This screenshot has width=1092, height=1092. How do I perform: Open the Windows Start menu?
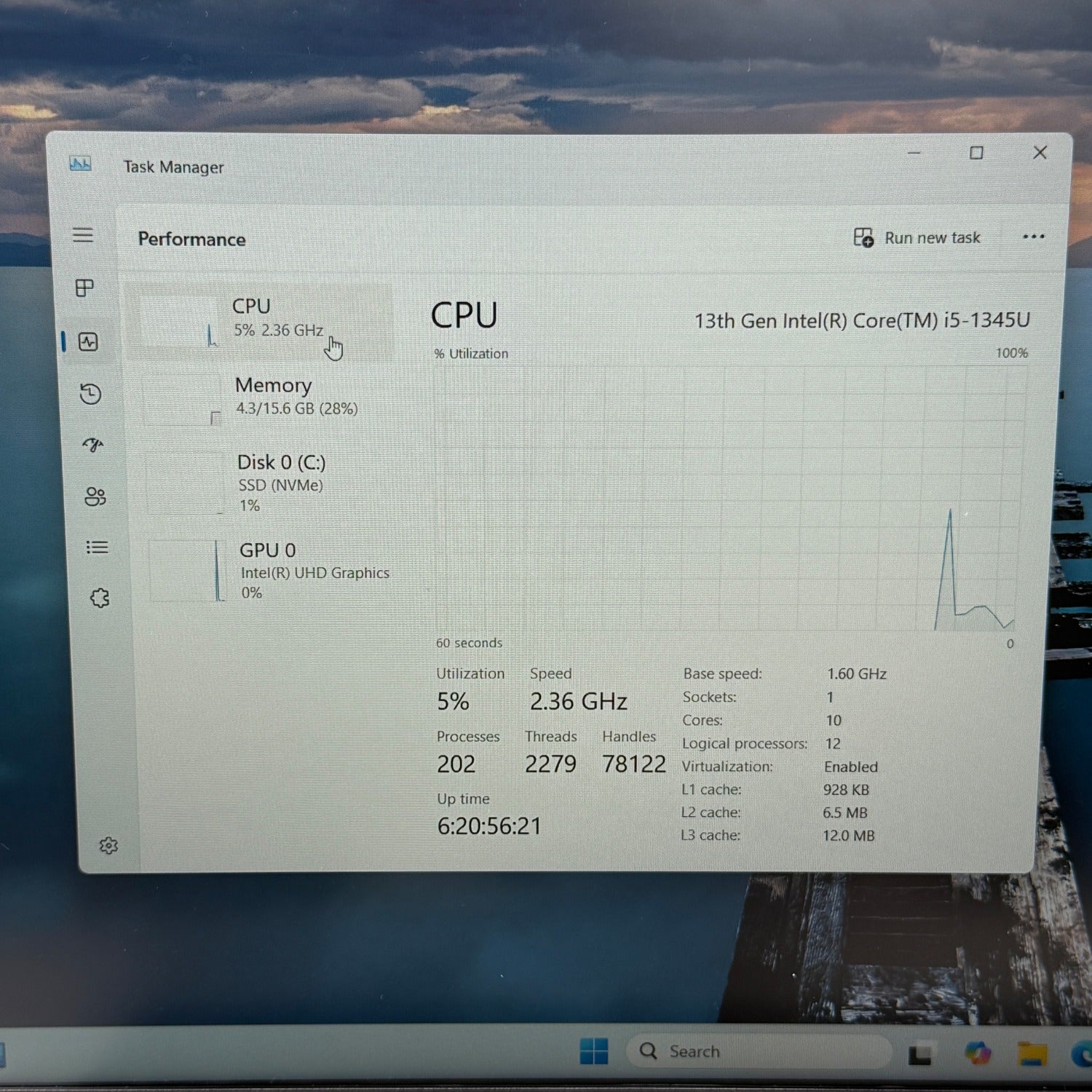coord(594,1051)
